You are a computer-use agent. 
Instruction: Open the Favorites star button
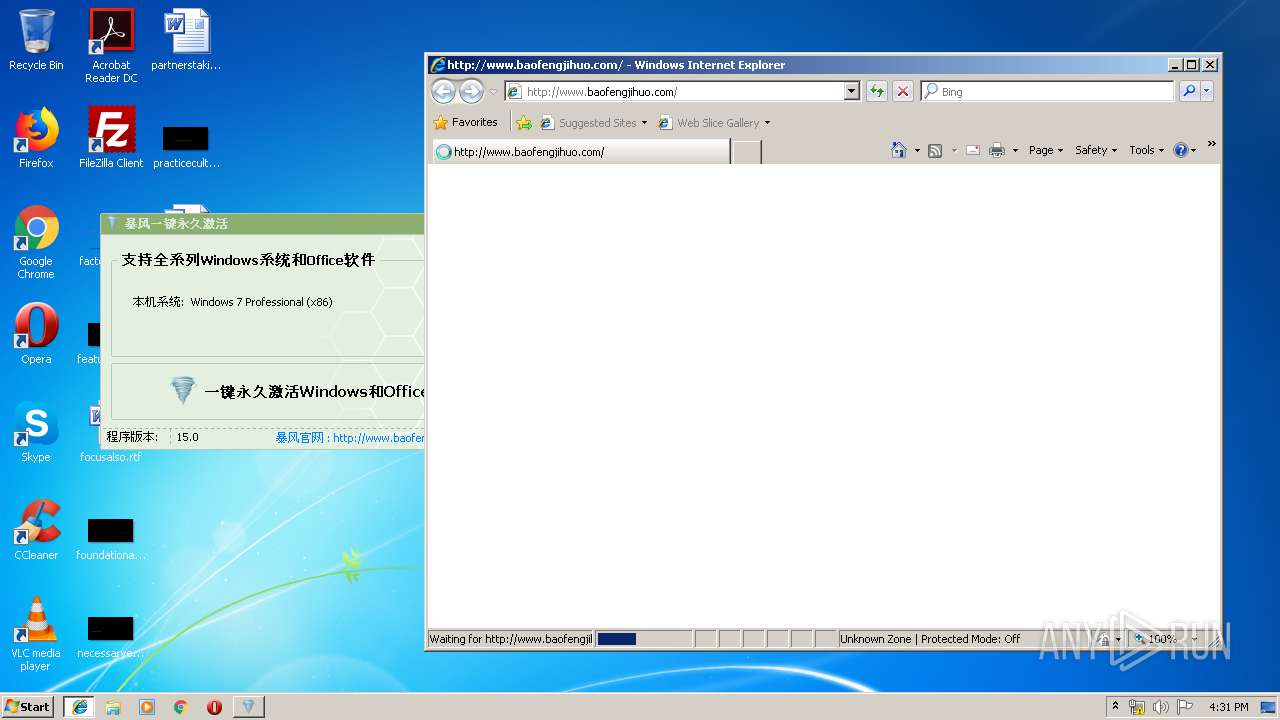tap(465, 122)
